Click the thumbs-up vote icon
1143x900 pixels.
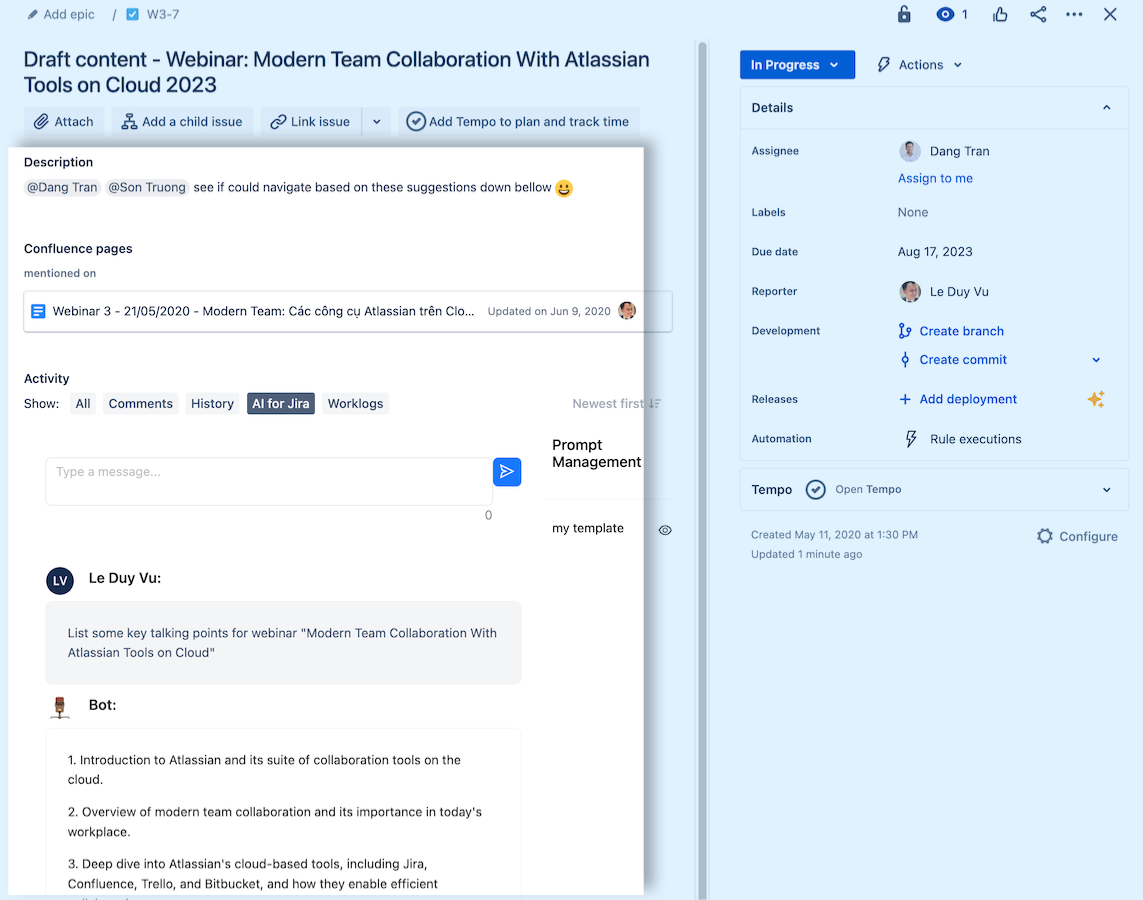point(1000,15)
